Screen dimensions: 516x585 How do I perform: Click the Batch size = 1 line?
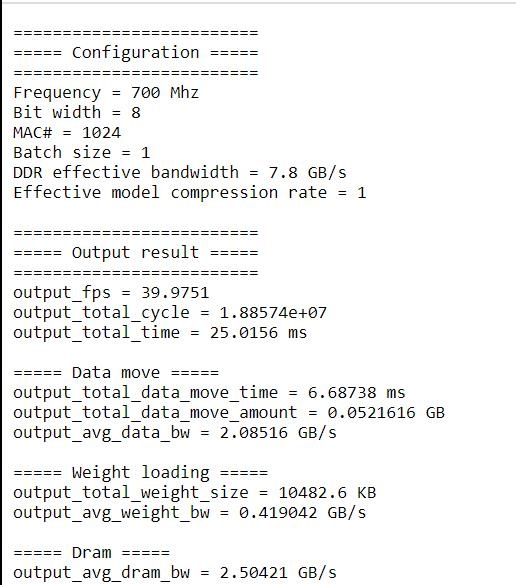82,153
